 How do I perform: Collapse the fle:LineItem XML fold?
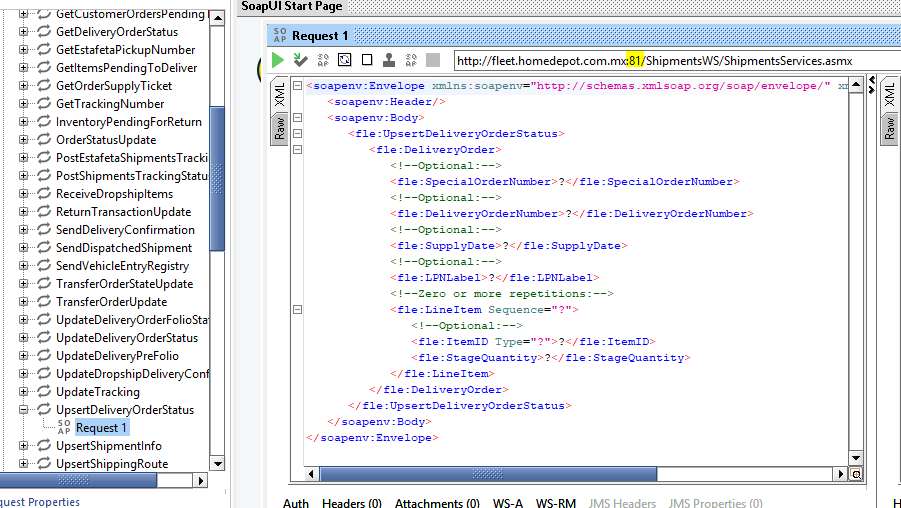(x=297, y=310)
